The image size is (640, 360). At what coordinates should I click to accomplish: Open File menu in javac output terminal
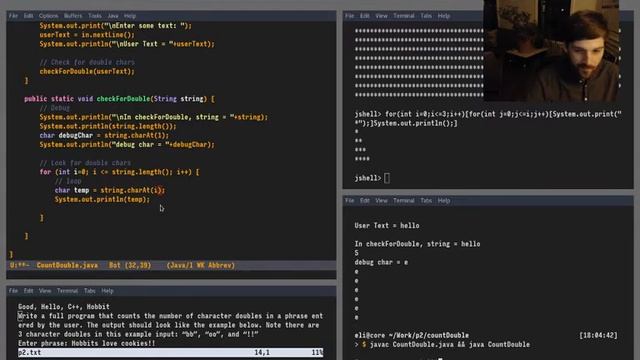pos(349,201)
